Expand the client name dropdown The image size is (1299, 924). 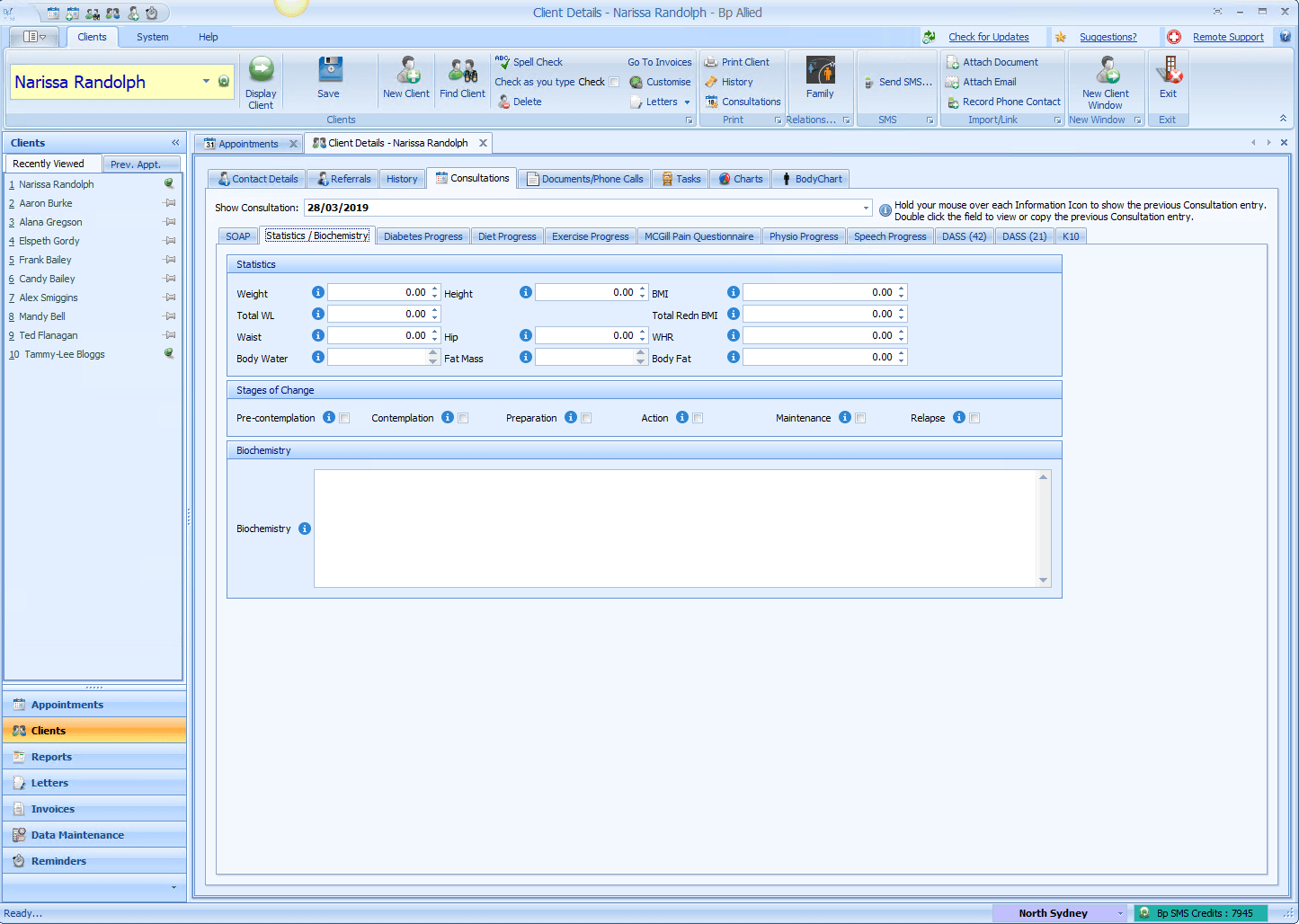(207, 81)
